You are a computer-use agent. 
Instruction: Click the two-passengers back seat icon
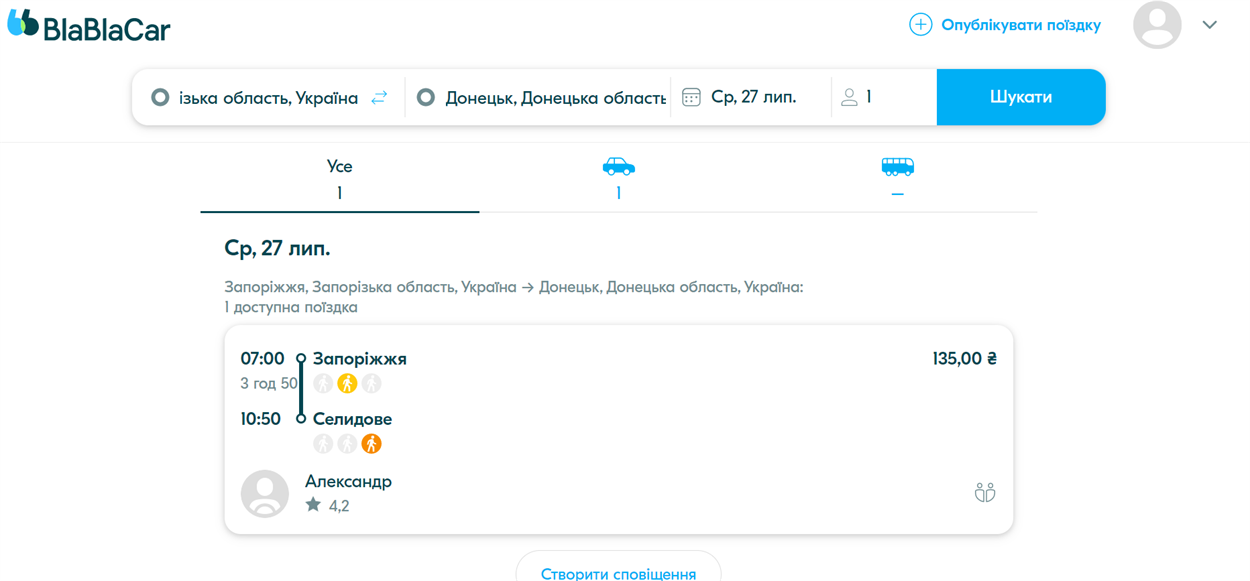pyautogui.click(x=985, y=492)
